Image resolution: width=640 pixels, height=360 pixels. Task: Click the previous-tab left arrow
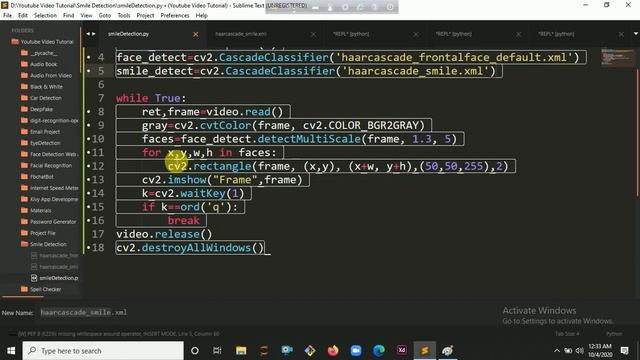pos(88,34)
